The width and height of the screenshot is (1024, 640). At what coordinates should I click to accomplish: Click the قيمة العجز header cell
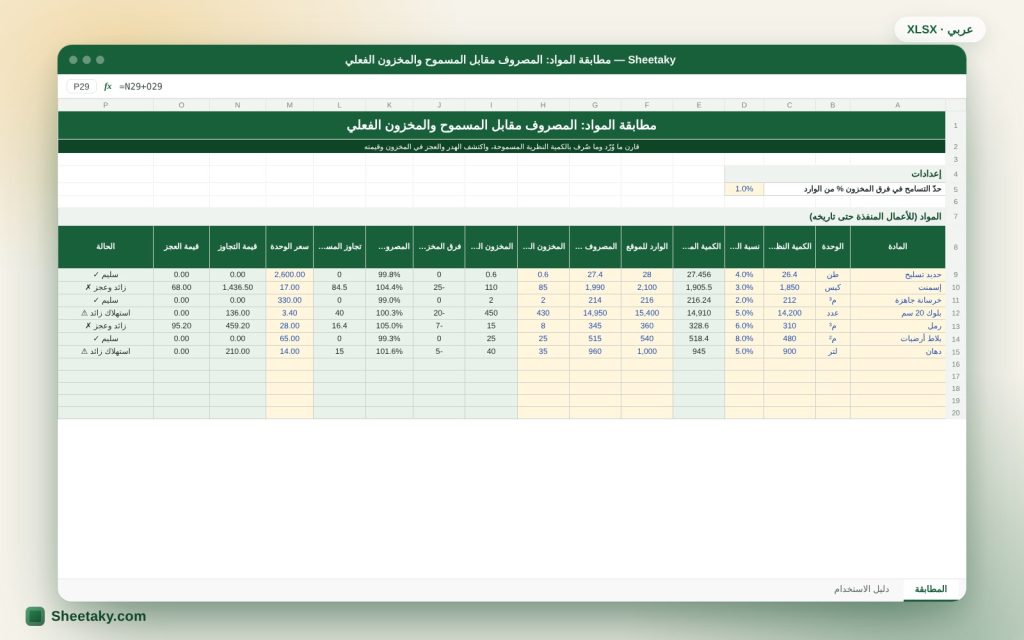(x=182, y=247)
